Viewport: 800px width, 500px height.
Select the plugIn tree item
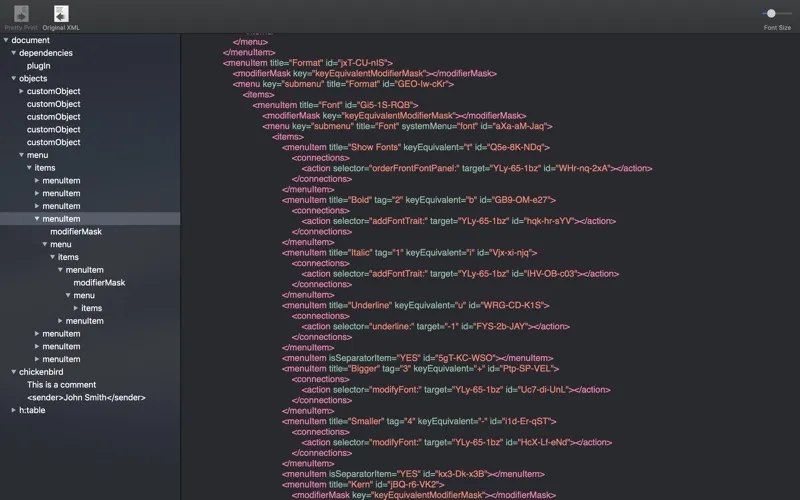coord(38,66)
